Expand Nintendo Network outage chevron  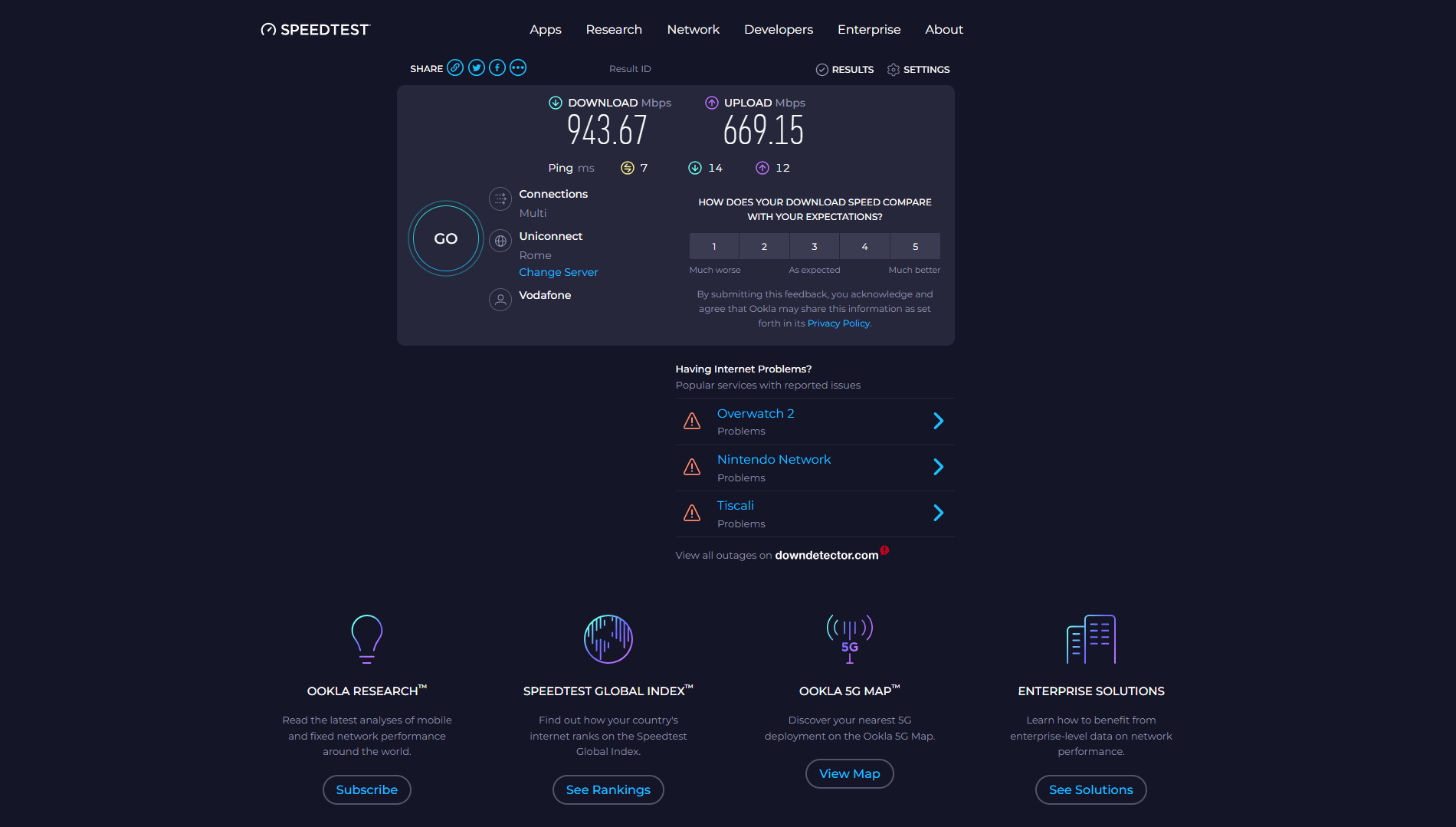[x=939, y=467]
